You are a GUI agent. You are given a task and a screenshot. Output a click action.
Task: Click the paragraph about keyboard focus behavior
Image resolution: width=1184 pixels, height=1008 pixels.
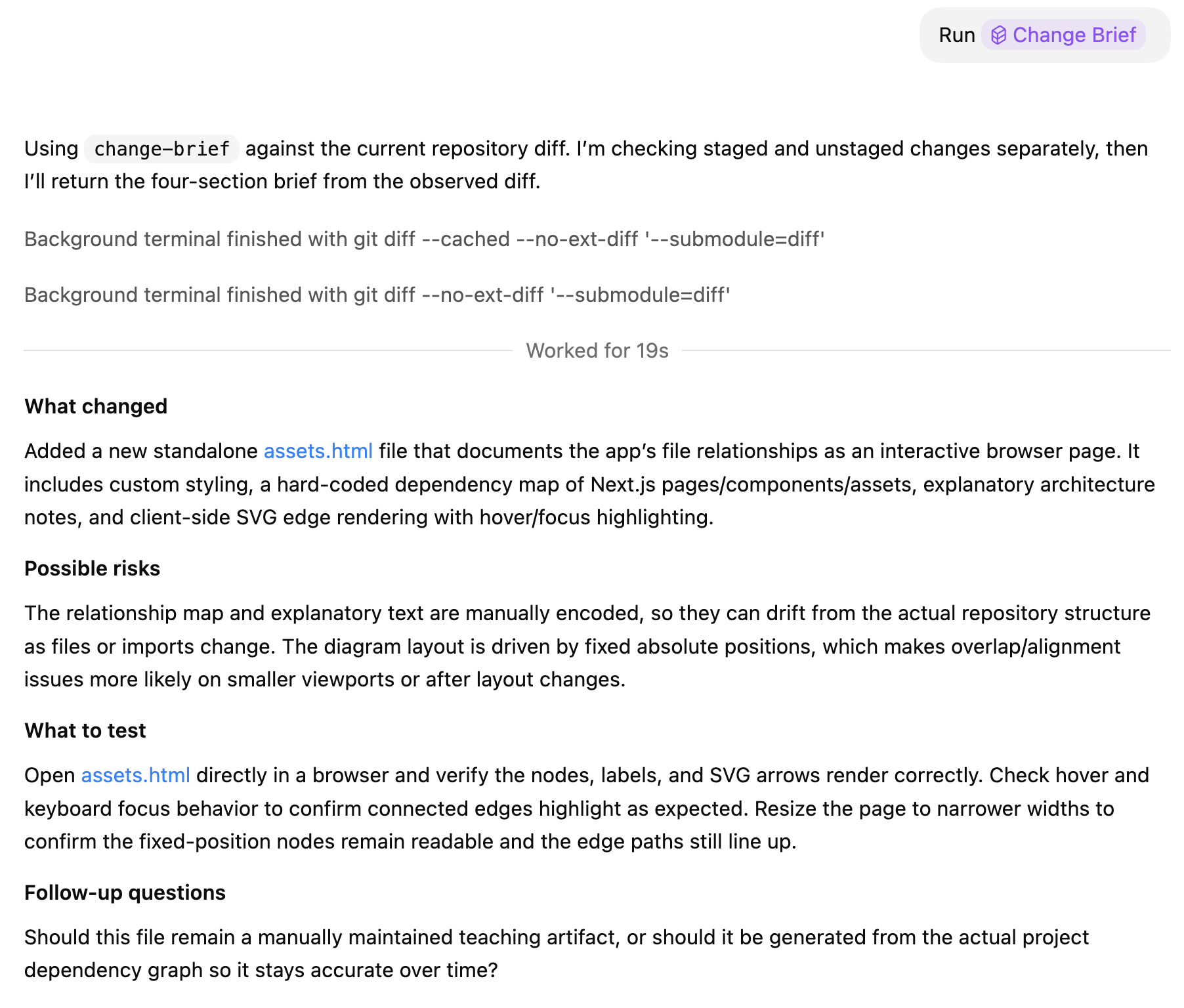point(568,809)
